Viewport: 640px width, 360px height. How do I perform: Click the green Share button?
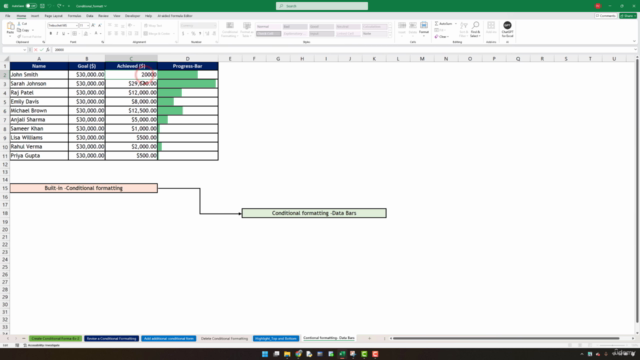(628, 16)
